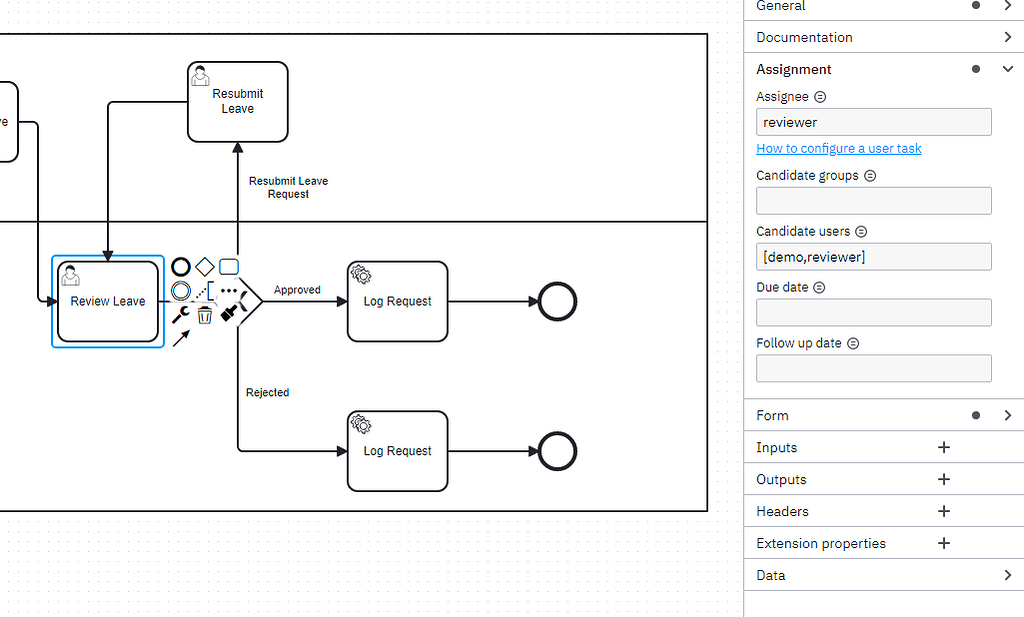
Task: Toggle FEEL expression for Due date
Action: (x=819, y=287)
